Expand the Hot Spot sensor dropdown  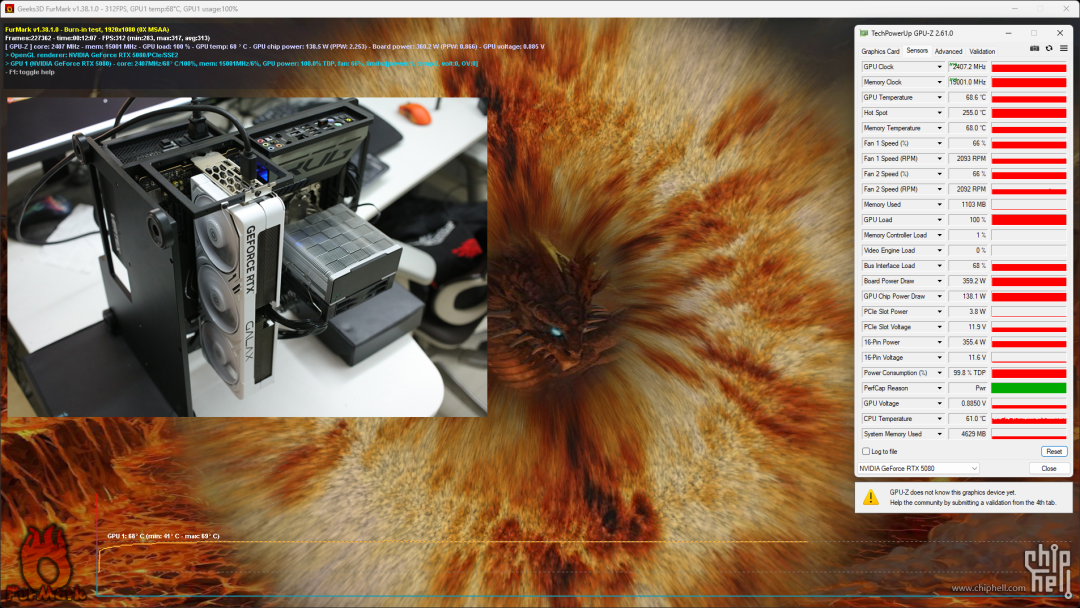click(939, 113)
